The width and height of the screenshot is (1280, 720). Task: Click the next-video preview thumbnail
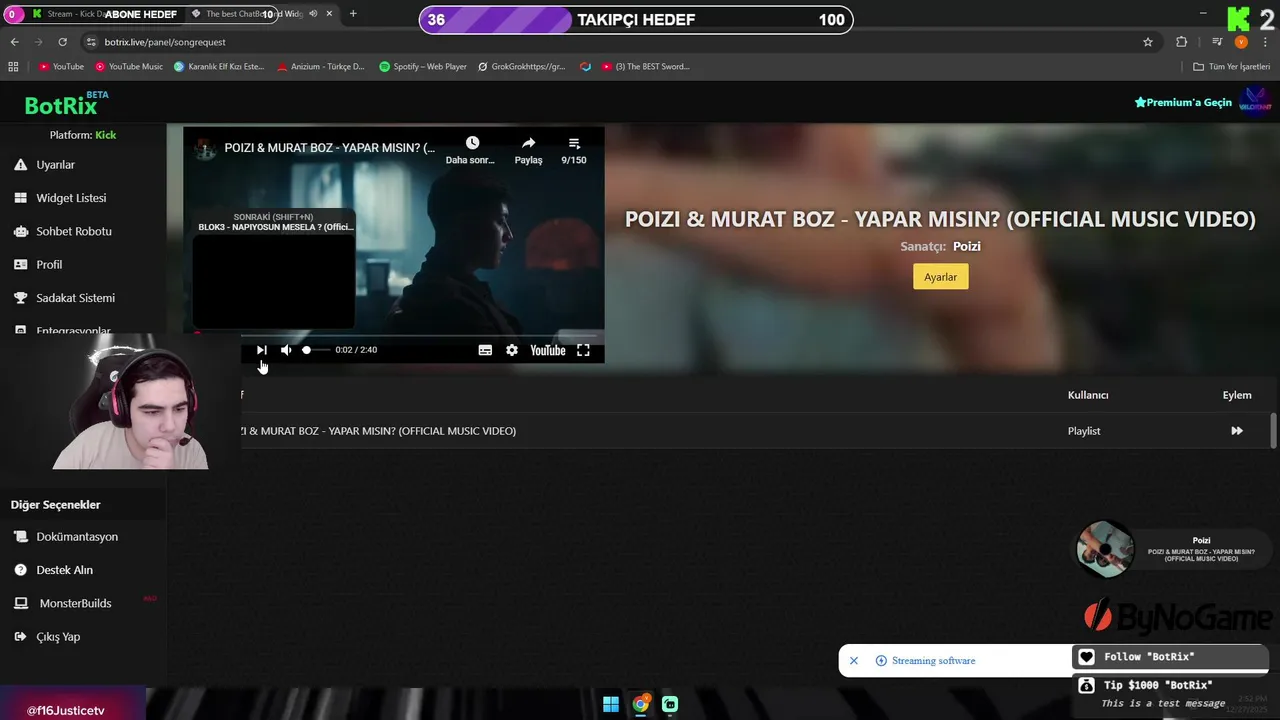(274, 282)
